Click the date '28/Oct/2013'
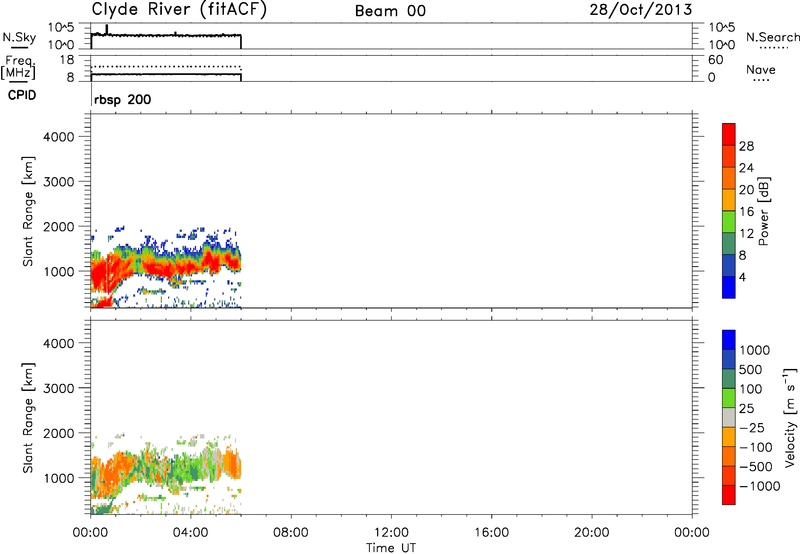This screenshot has height=554, width=800. pyautogui.click(x=641, y=10)
